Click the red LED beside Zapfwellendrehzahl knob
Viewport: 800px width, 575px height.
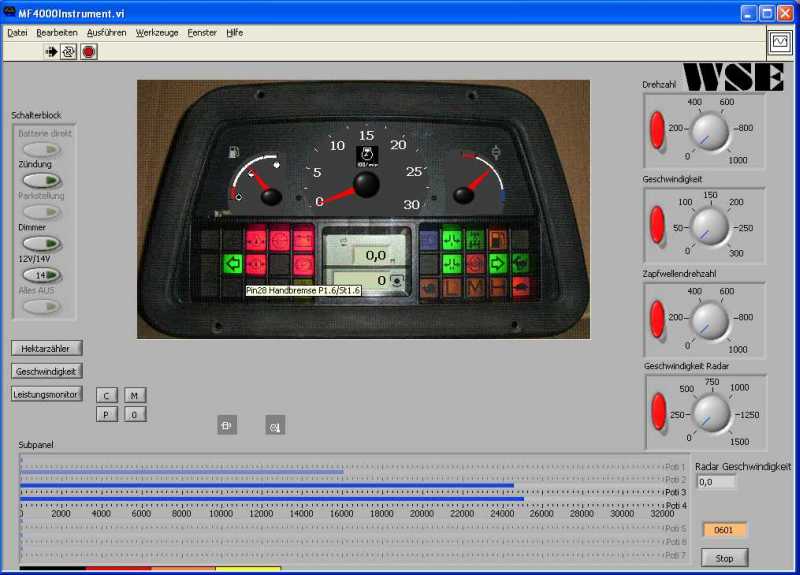657,318
